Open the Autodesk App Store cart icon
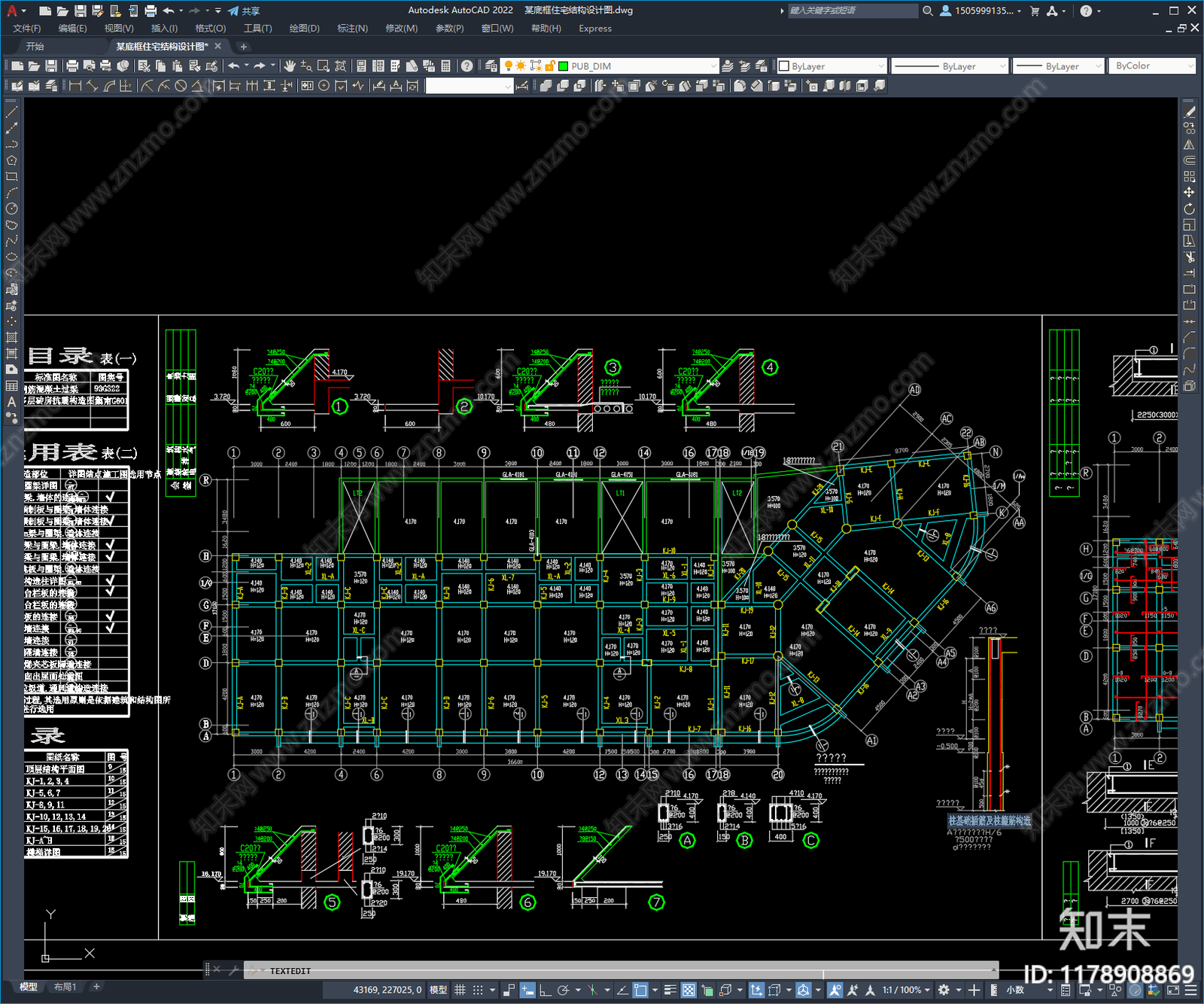This screenshot has width=1204, height=1004. coord(1035,11)
